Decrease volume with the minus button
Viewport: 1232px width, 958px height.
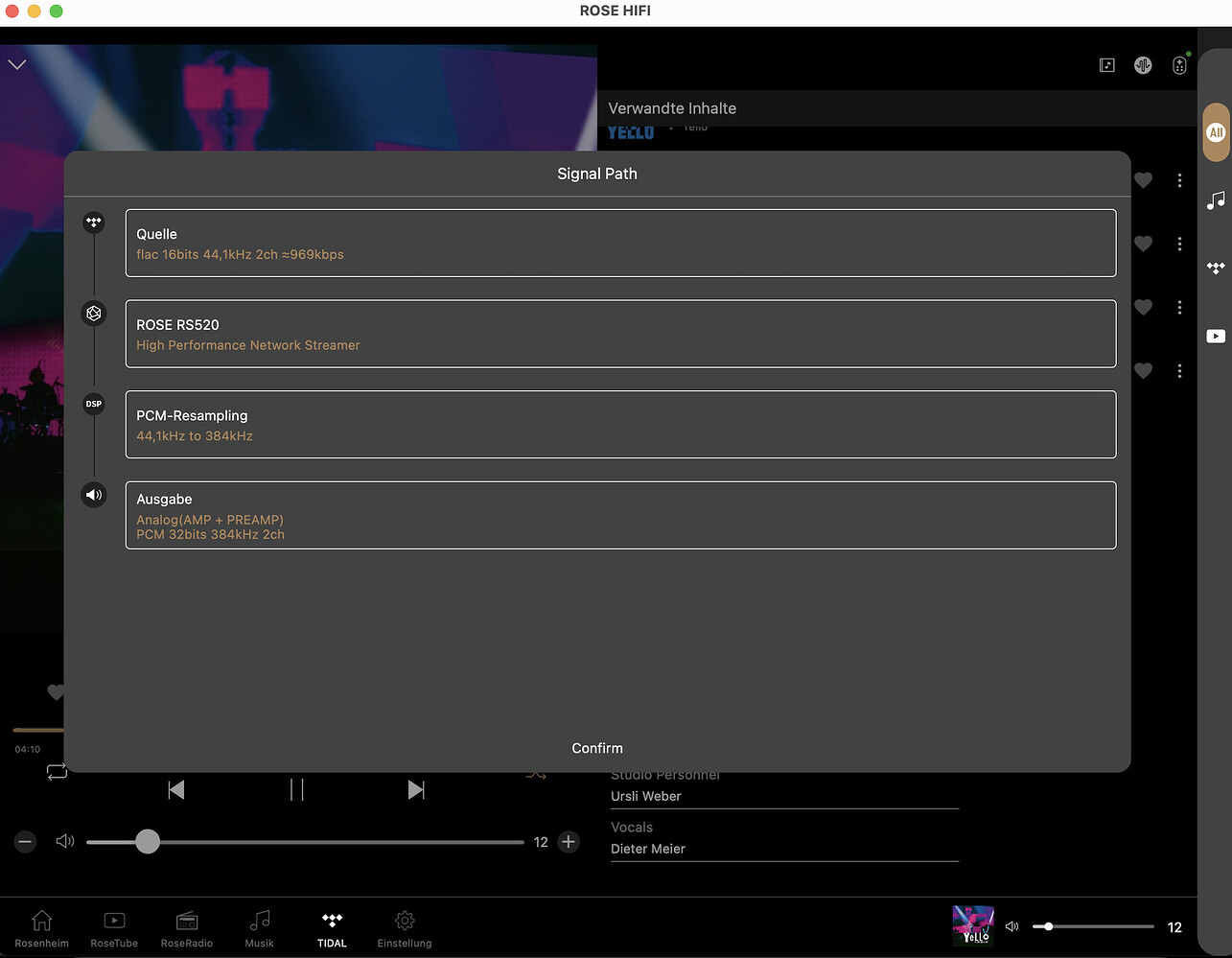coord(26,842)
